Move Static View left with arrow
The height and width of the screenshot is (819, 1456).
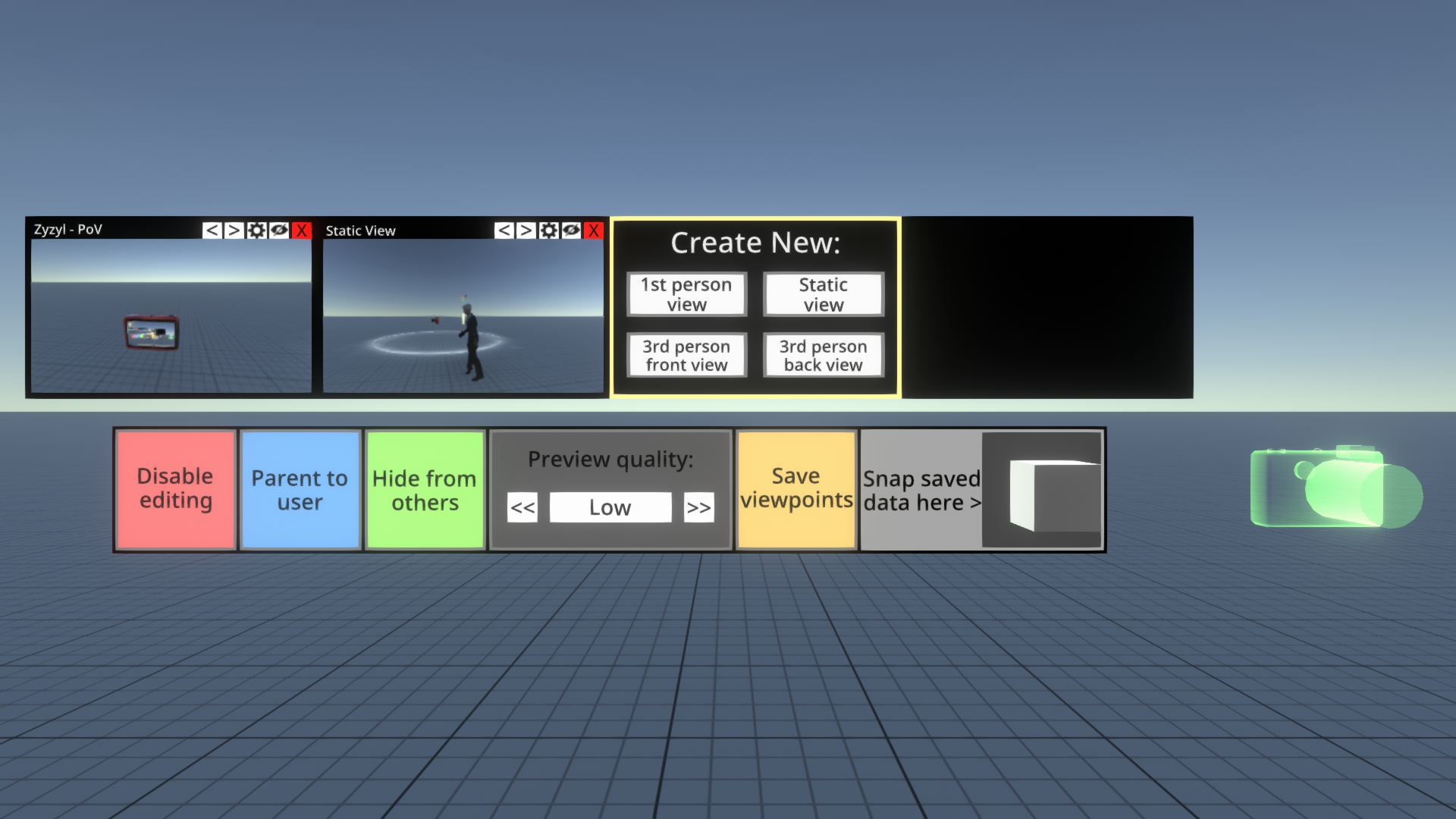(x=504, y=230)
